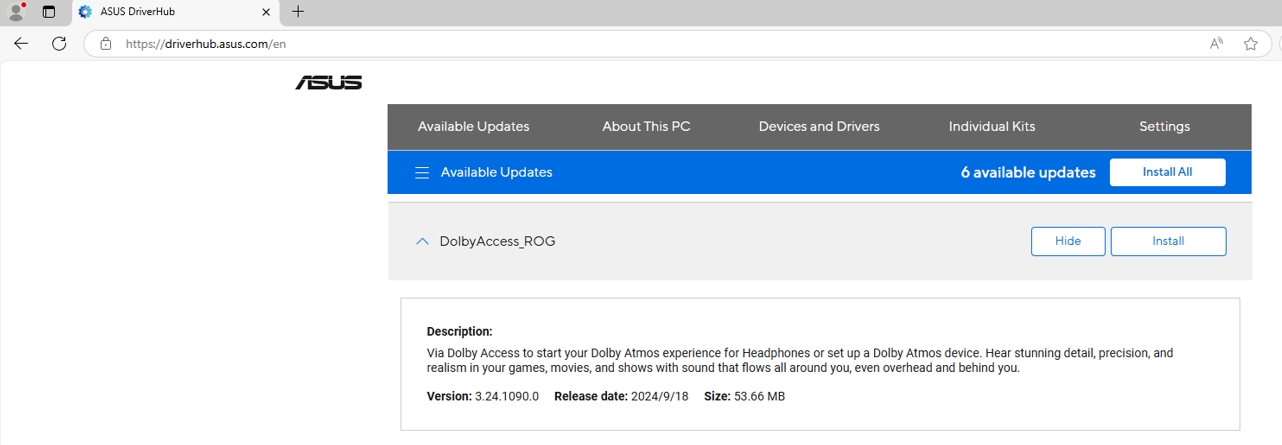This screenshot has height=445, width=1282.
Task: Click the '6 available updates' text
Action: pyautogui.click(x=1028, y=172)
